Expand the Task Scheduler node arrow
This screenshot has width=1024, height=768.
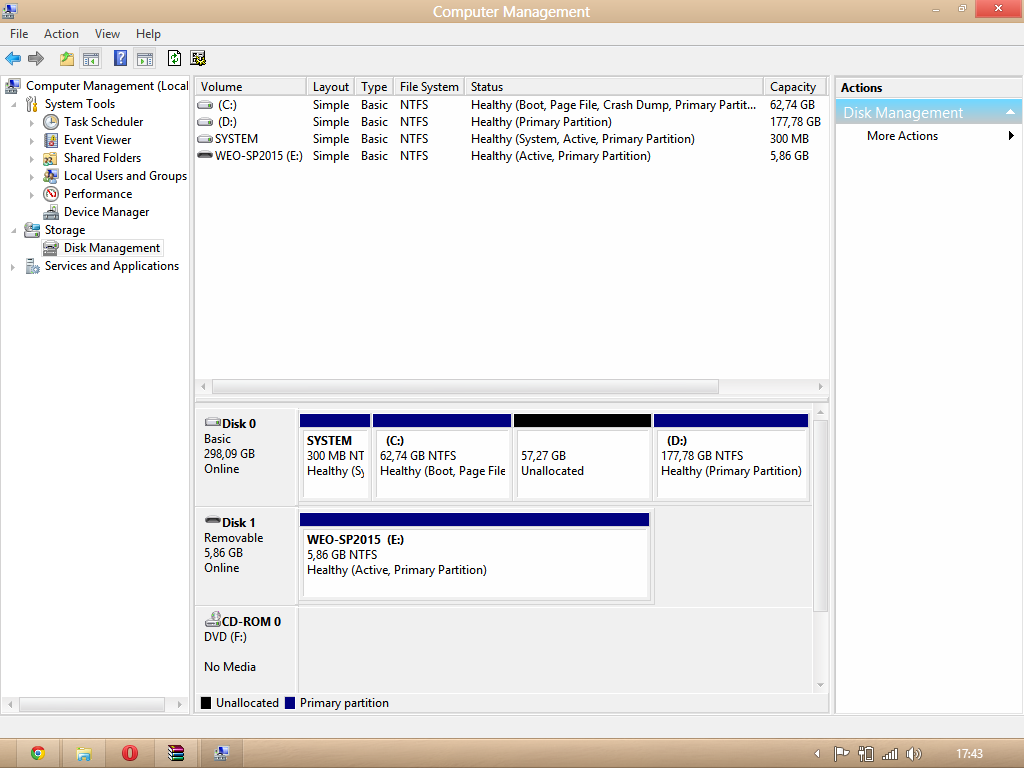[x=31, y=122]
